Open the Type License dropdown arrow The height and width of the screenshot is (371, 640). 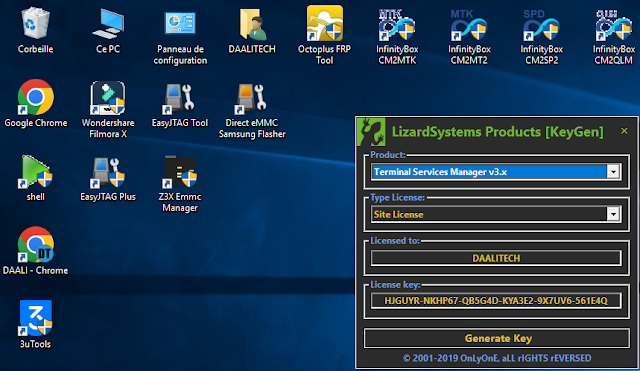pos(613,214)
